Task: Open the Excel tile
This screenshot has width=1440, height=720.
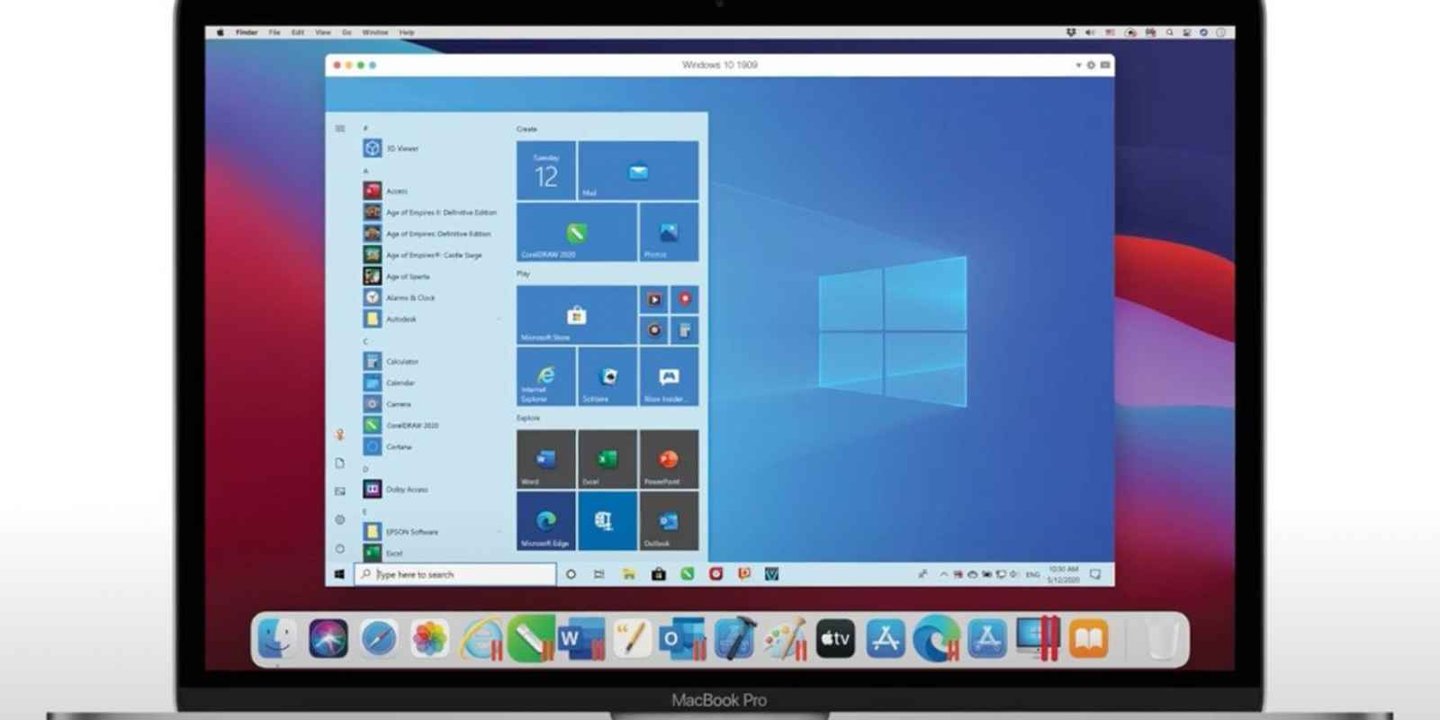Action: 605,458
